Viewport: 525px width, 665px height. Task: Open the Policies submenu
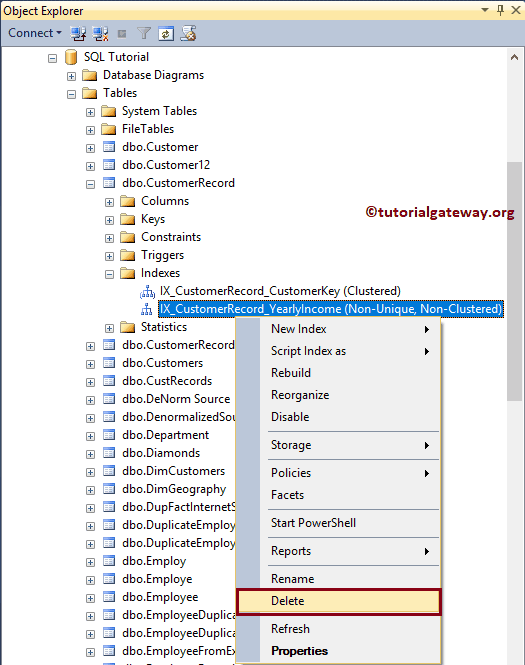338,473
